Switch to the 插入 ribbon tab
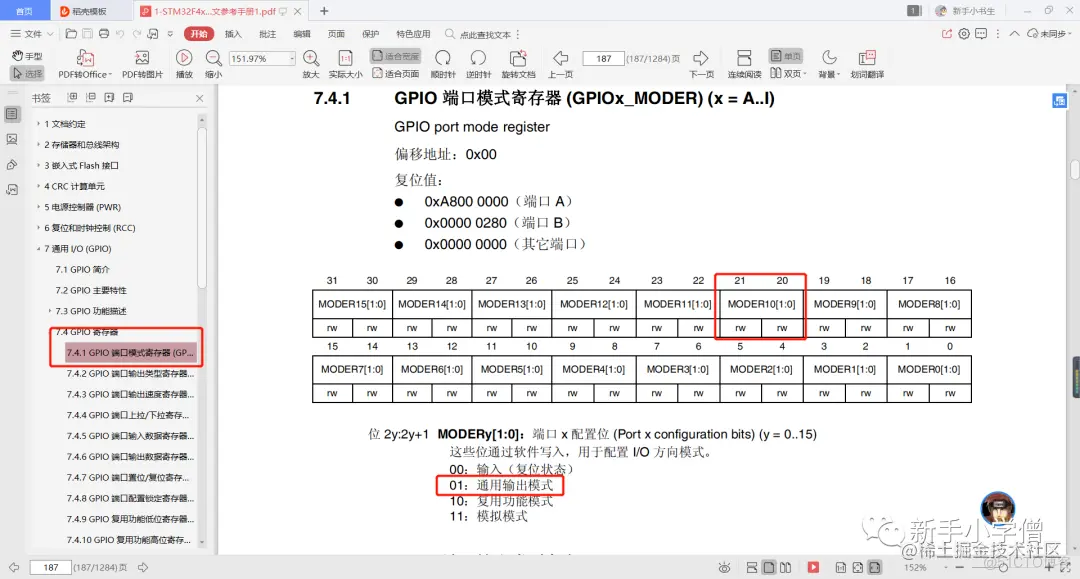The height and width of the screenshot is (579, 1080). coord(234,33)
